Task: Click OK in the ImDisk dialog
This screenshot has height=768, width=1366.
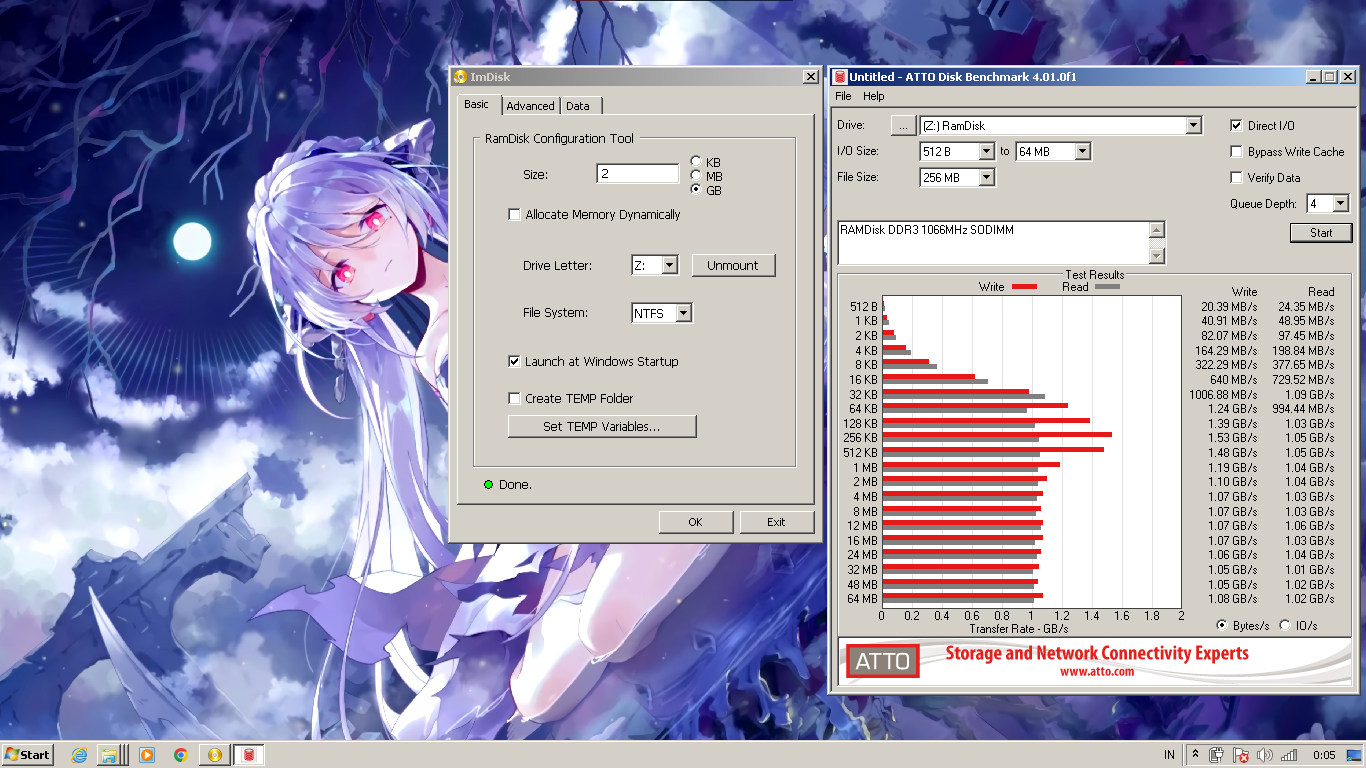Action: click(x=695, y=522)
